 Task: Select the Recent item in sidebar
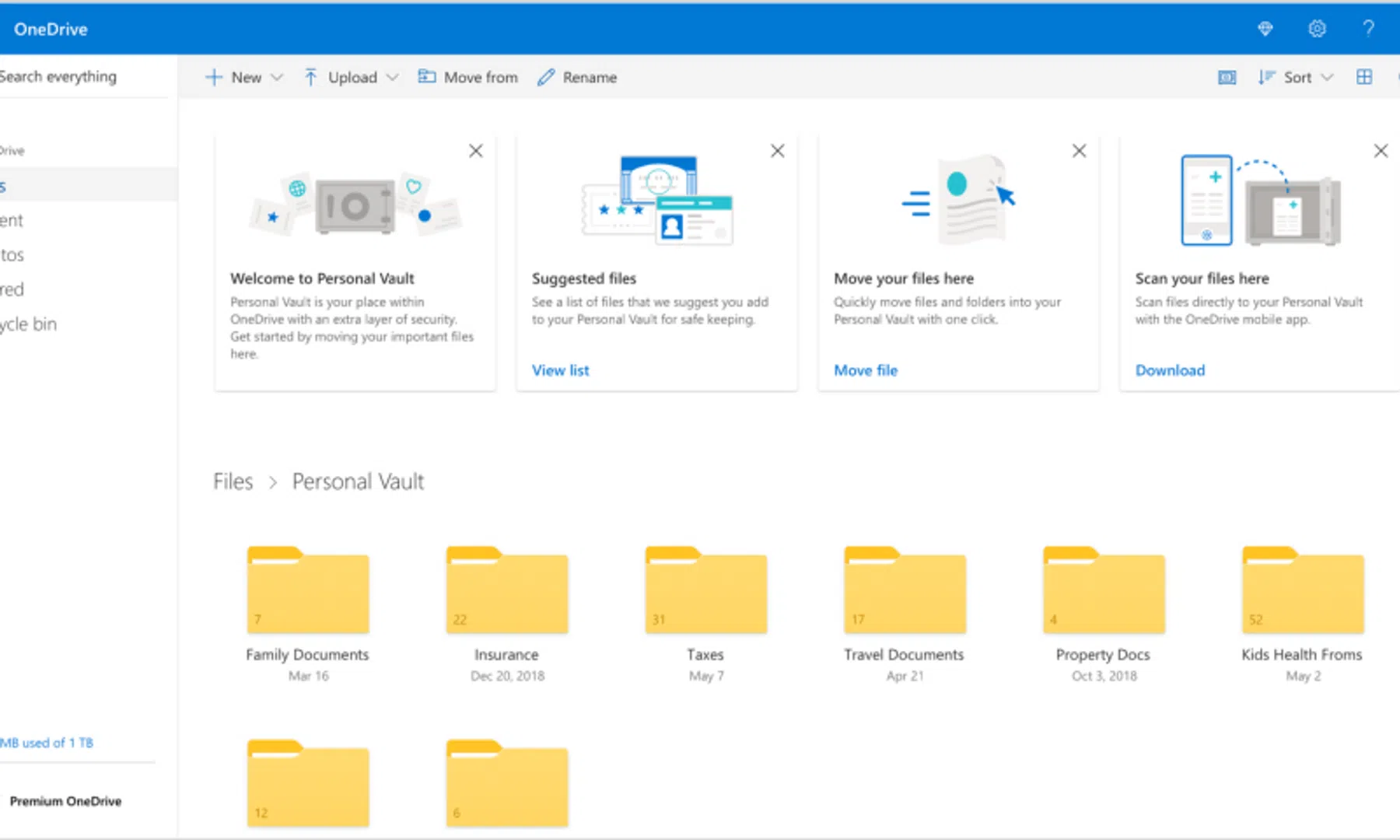pyautogui.click(x=89, y=220)
